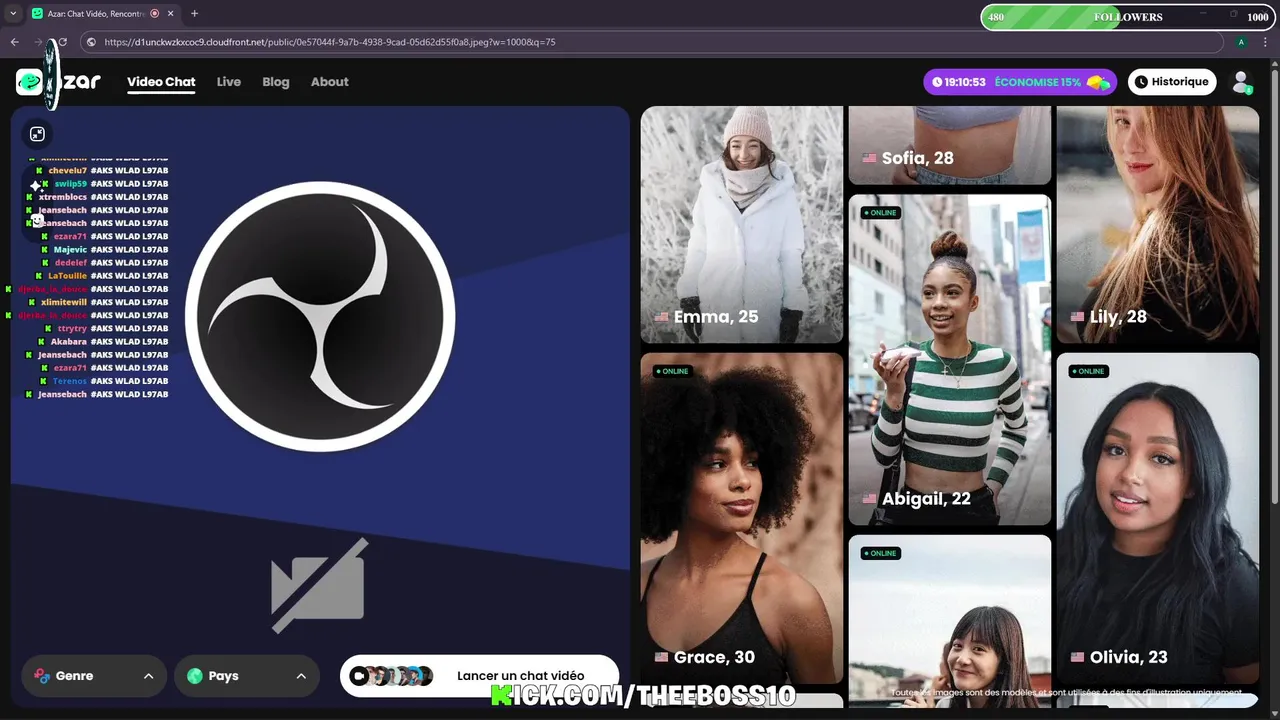The width and height of the screenshot is (1280, 720).
Task: Click the 19:10:53 countdown timer
Action: pyautogui.click(x=965, y=82)
